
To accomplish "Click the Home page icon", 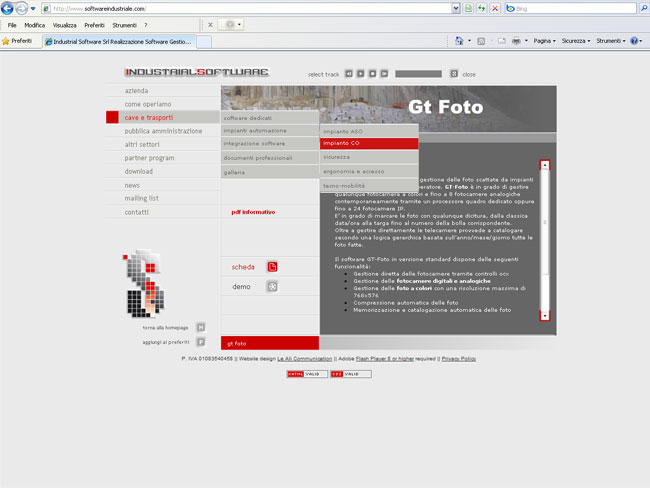I will 459,41.
